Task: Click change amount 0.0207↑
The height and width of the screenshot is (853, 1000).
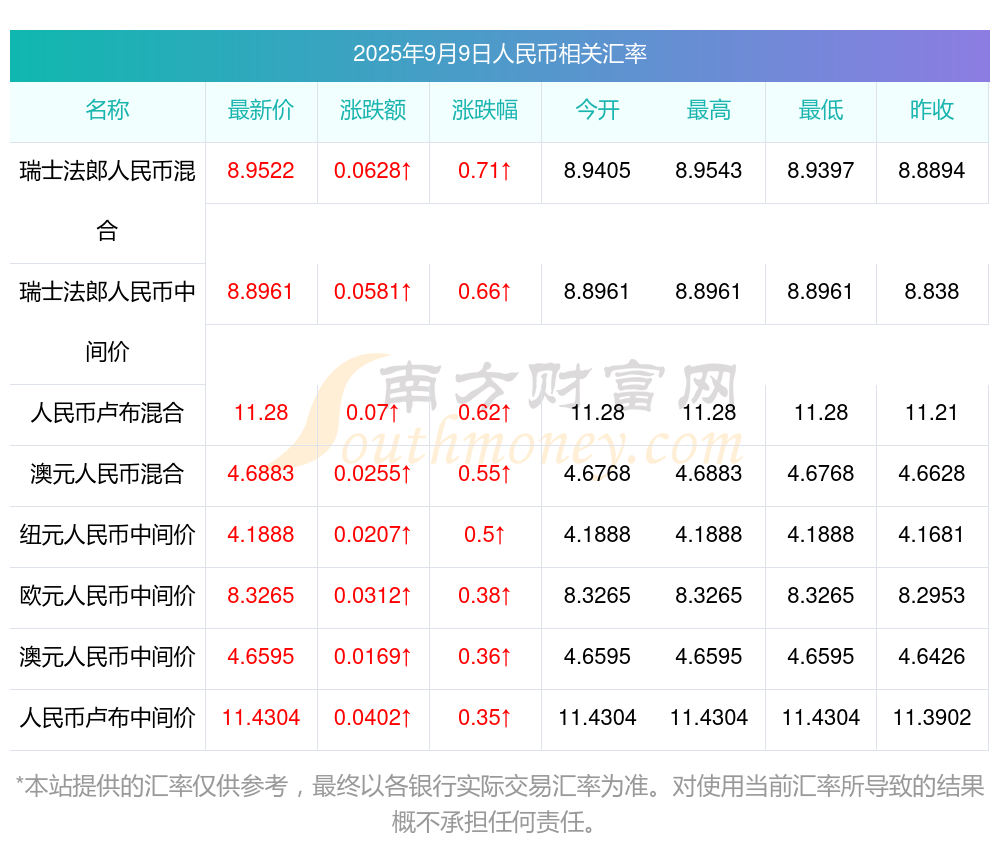Action: (373, 535)
